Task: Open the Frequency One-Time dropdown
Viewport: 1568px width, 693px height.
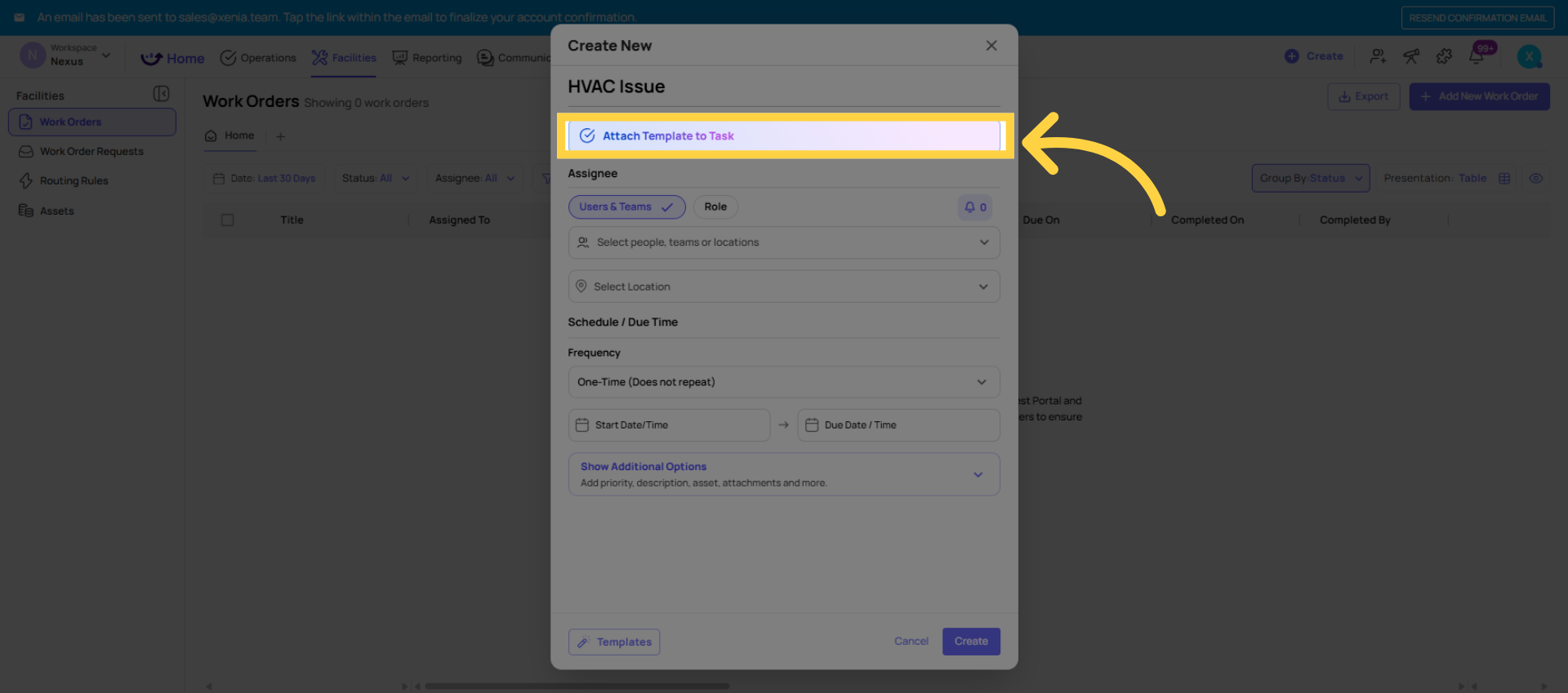Action: [784, 382]
